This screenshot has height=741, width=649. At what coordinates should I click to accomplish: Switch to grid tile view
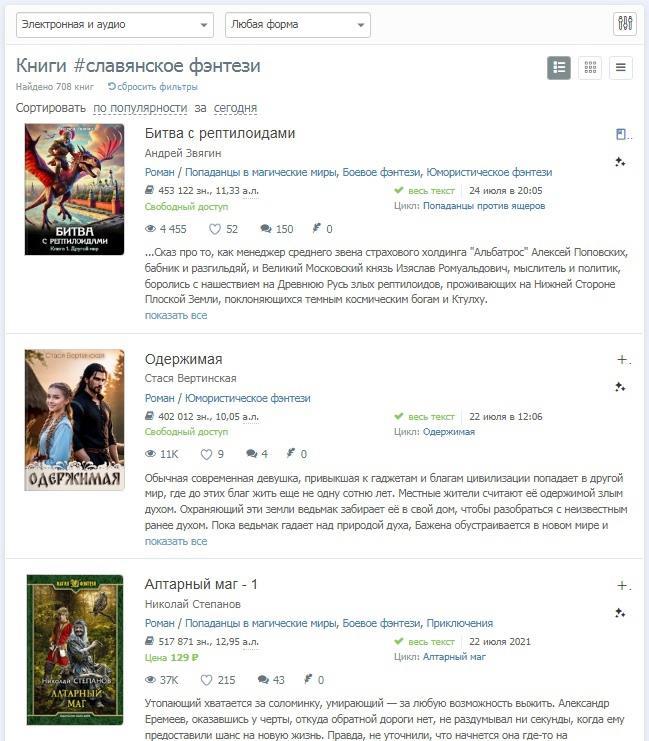pyautogui.click(x=590, y=68)
